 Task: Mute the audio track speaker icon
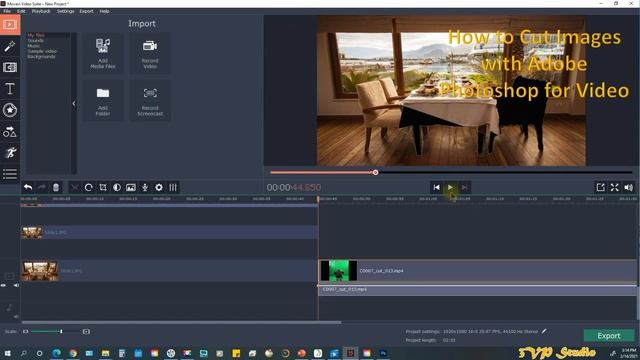tap(16, 316)
